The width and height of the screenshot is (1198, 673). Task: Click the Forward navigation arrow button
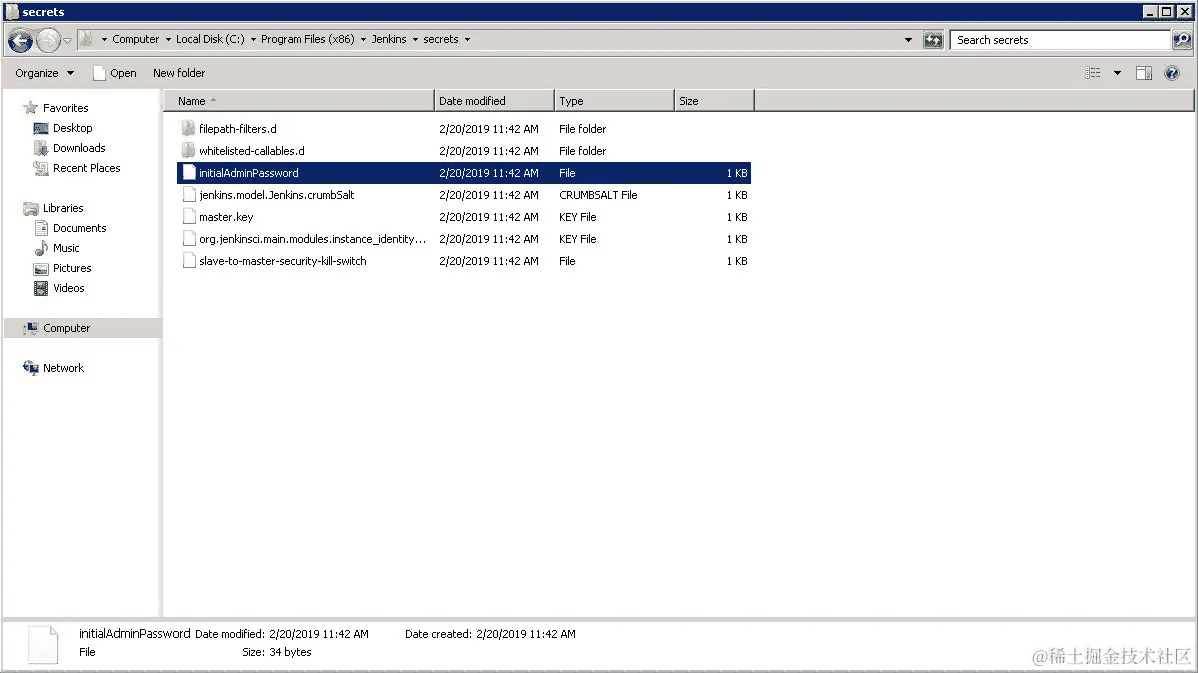48,40
